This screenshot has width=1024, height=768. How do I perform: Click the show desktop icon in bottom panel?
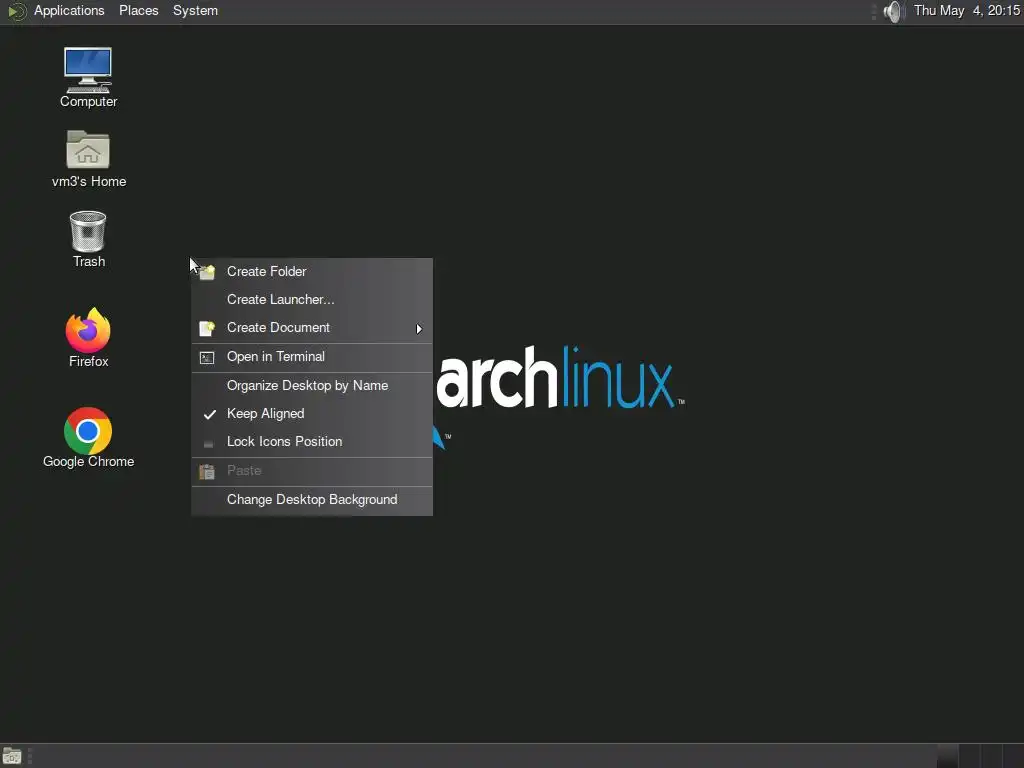pos(12,756)
